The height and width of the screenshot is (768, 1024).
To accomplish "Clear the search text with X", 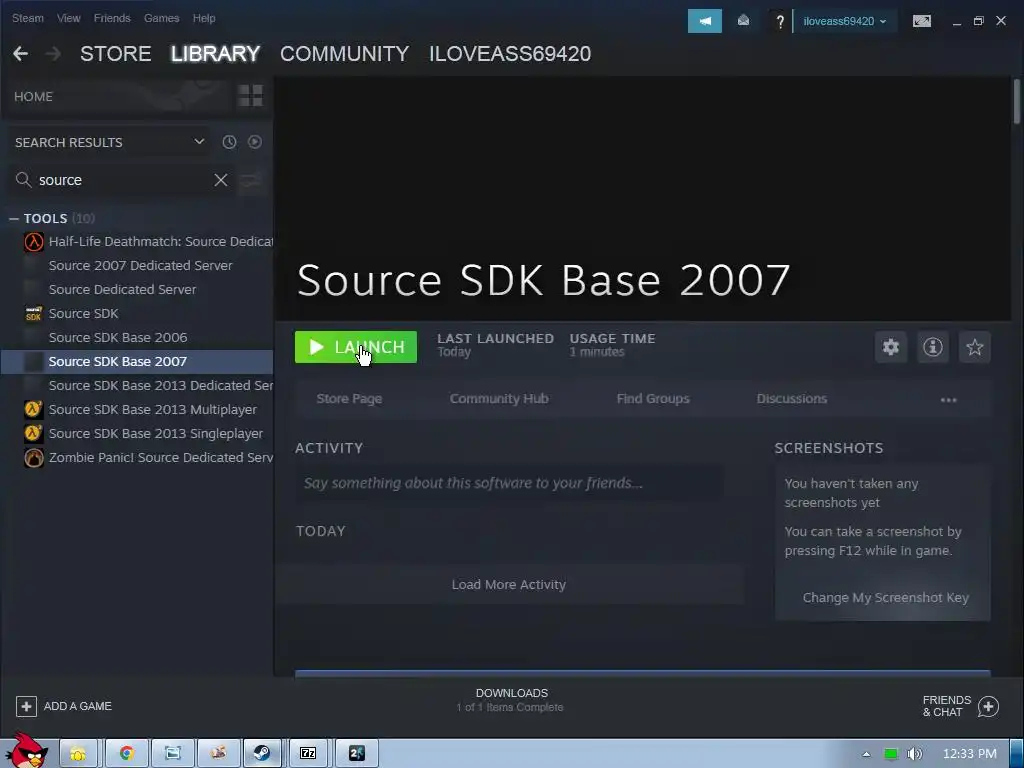I will coord(221,180).
